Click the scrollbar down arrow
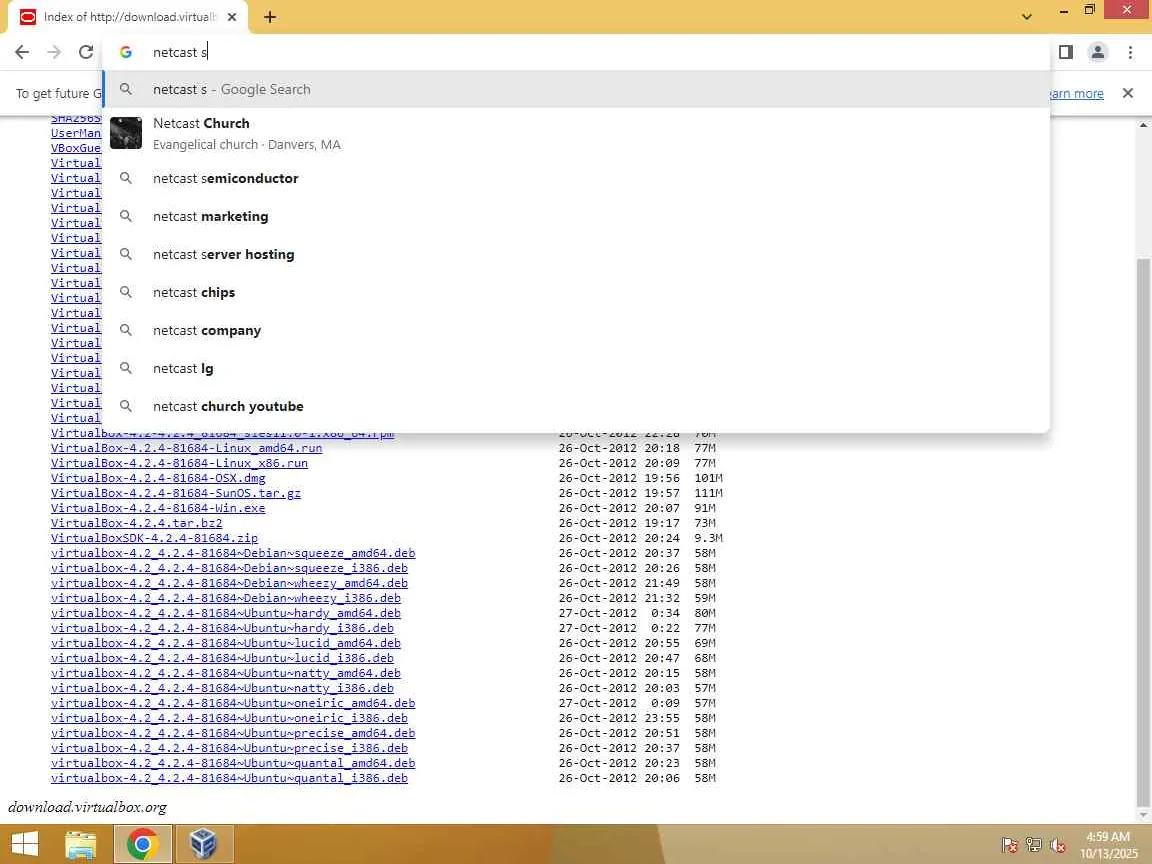The height and width of the screenshot is (864, 1152). pos(1142,815)
